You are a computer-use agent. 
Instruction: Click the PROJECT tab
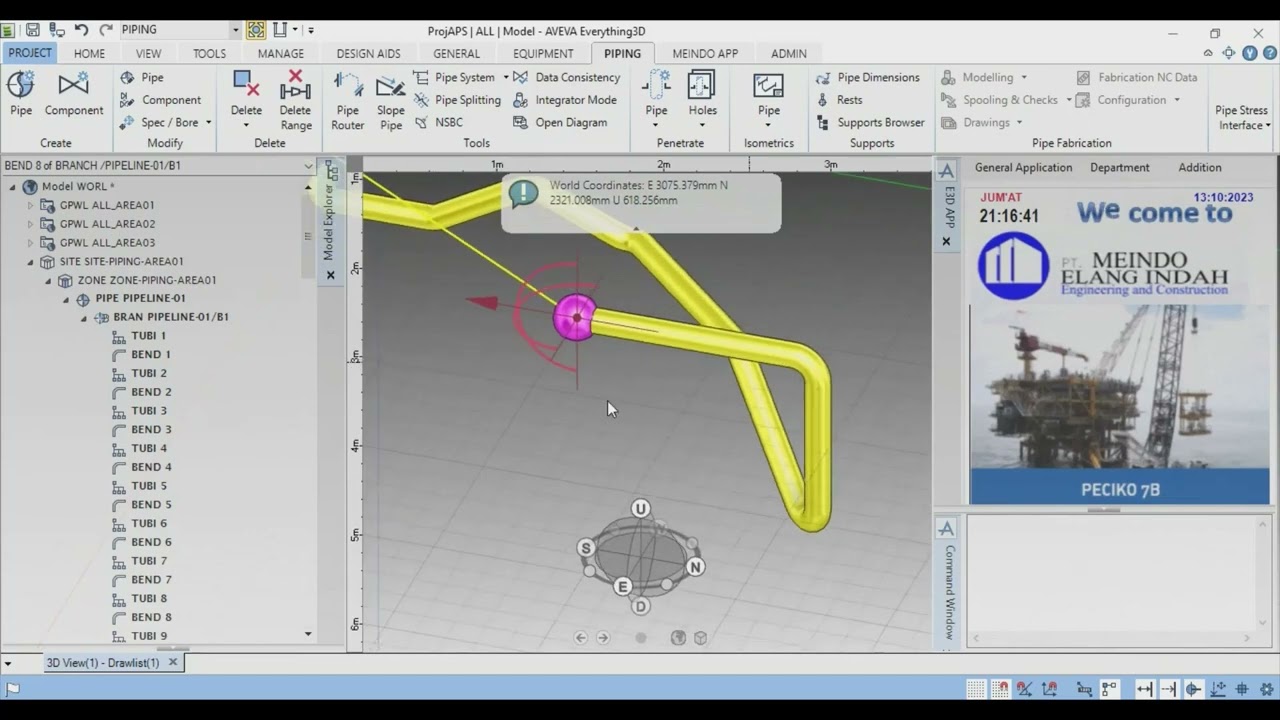30,53
